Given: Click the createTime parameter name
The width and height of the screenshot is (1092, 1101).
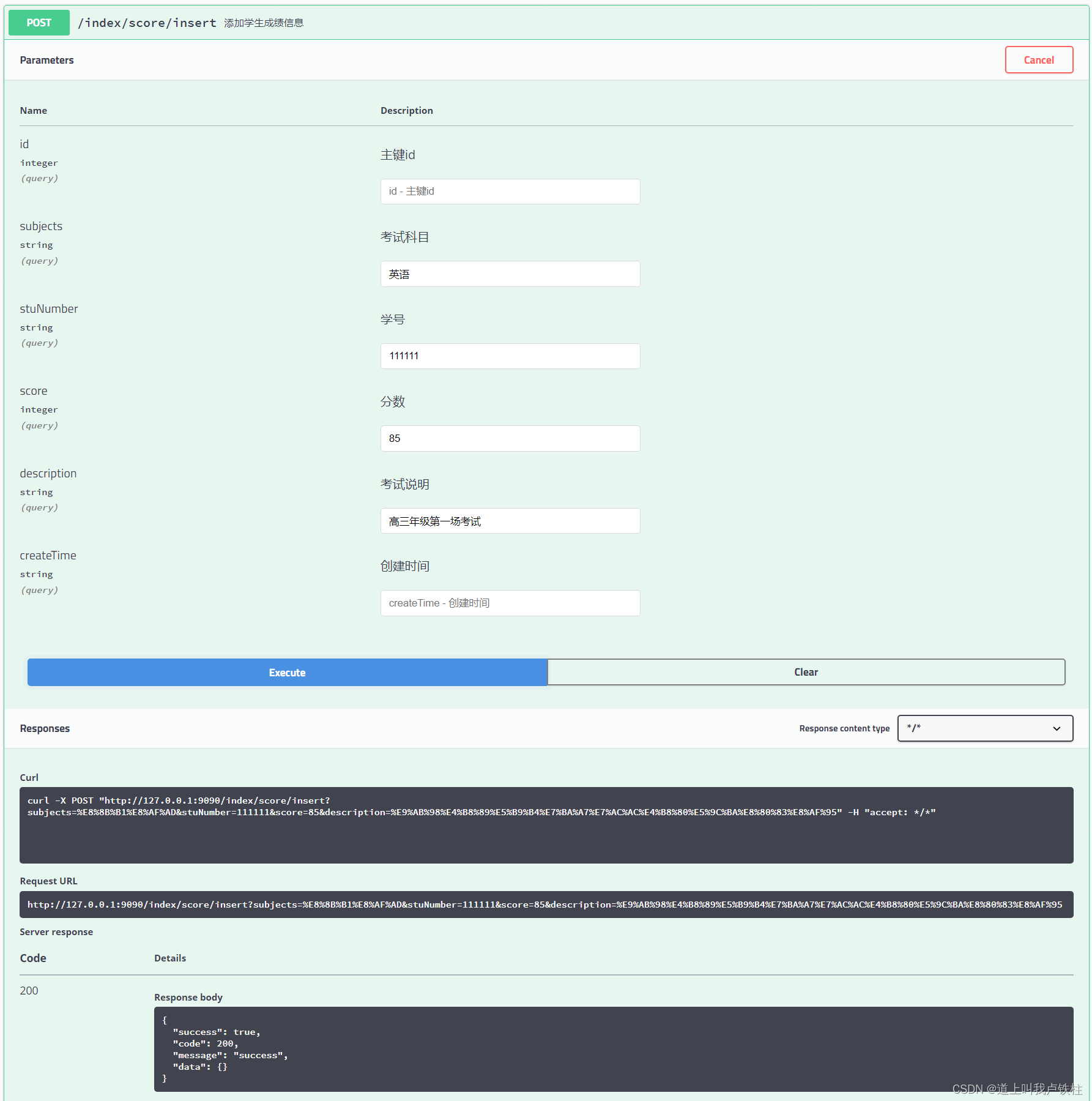Looking at the screenshot, I should pyautogui.click(x=48, y=556).
